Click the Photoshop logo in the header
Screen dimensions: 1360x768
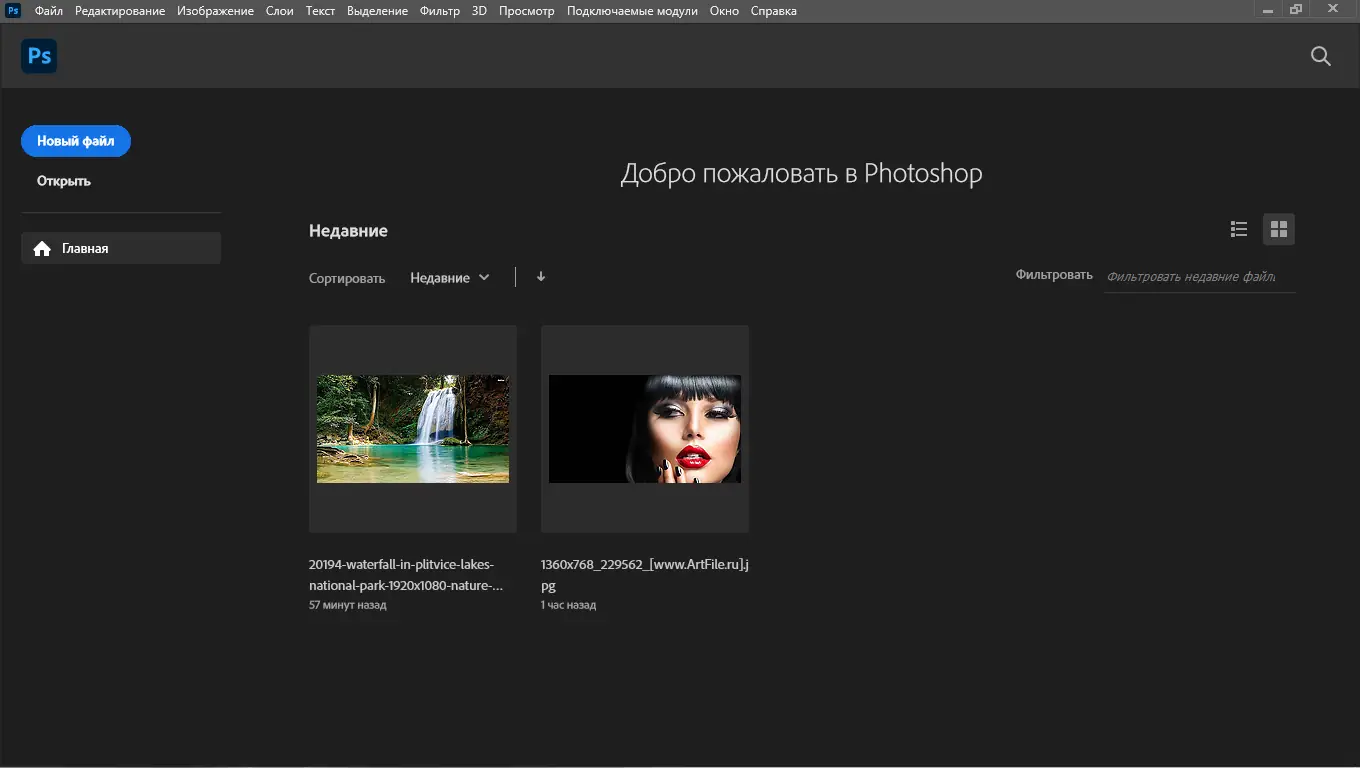point(39,56)
